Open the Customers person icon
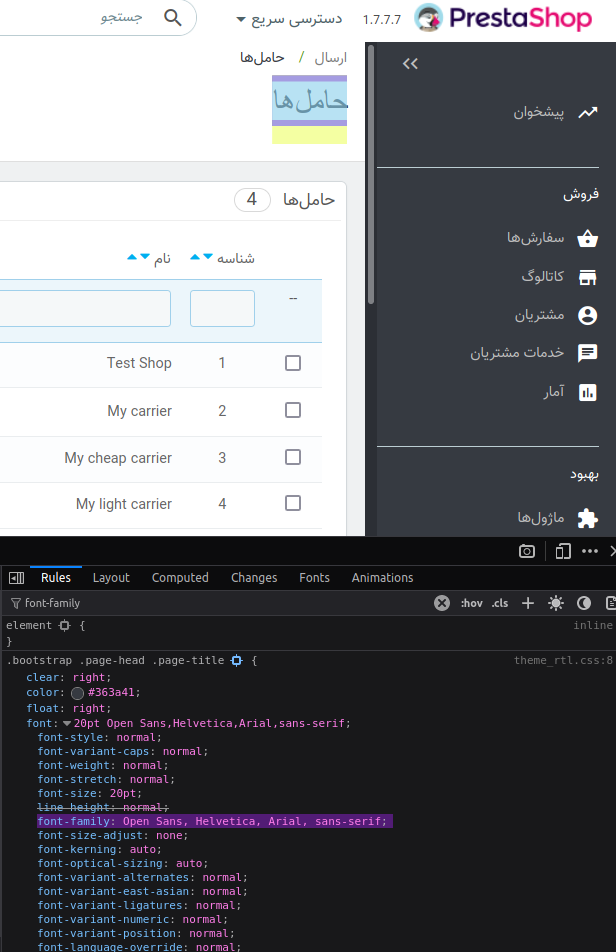The image size is (616, 952). point(587,316)
